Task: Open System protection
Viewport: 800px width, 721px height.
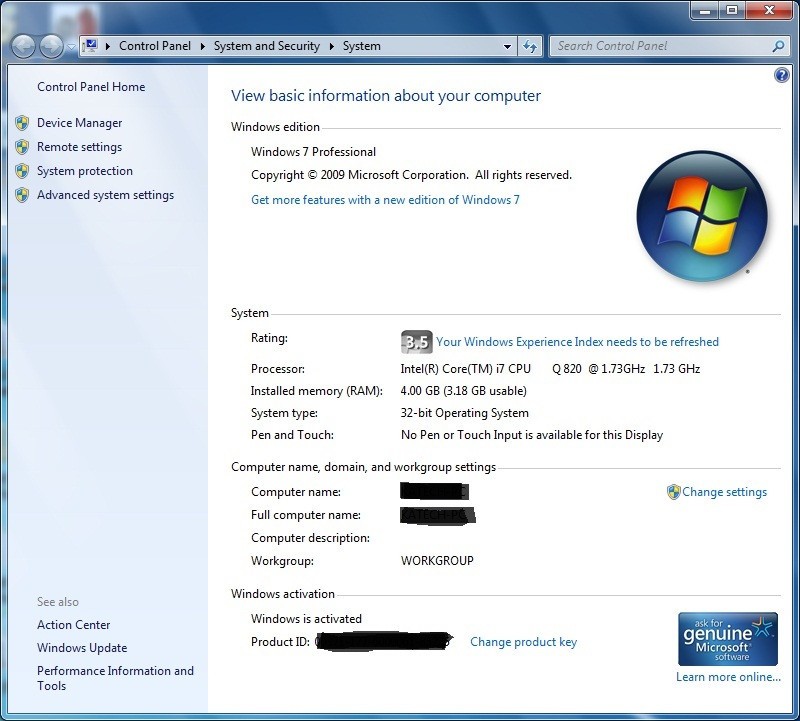Action: [x=85, y=171]
